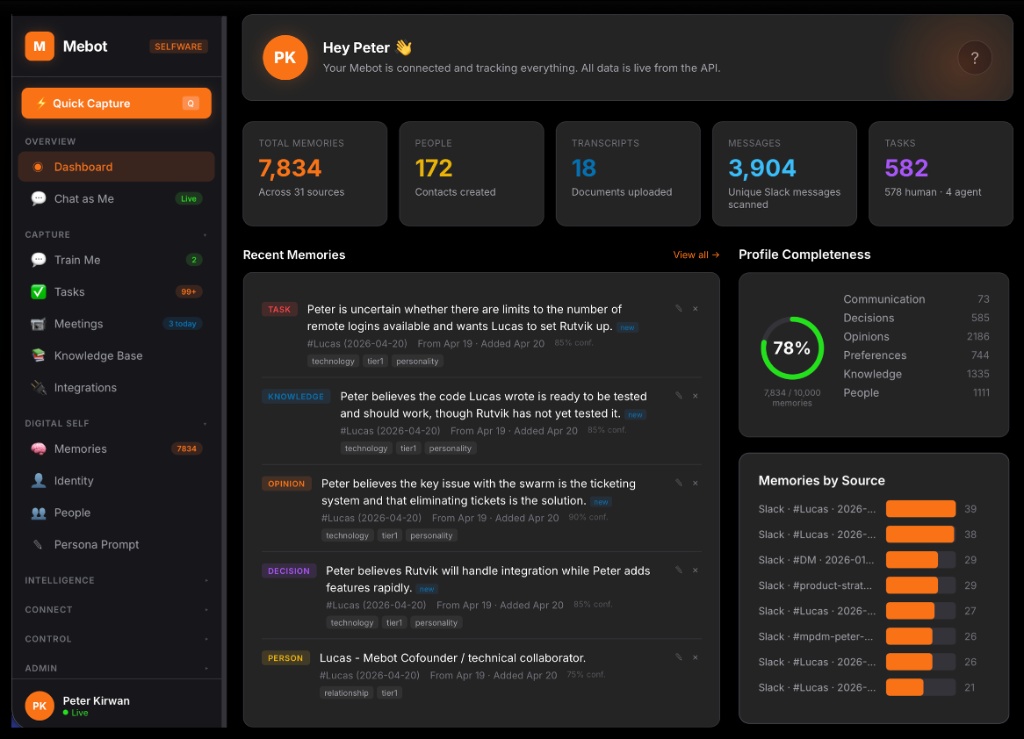Open the Tasks 582 stat card

click(941, 174)
